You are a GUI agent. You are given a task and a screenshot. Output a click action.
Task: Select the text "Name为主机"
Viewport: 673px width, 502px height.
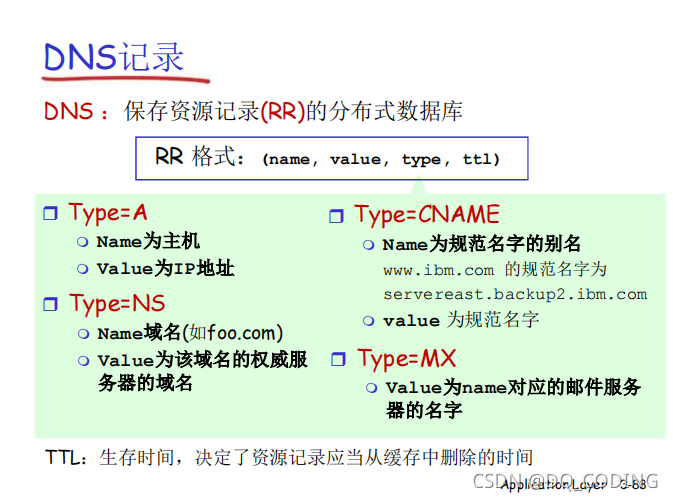click(x=148, y=241)
